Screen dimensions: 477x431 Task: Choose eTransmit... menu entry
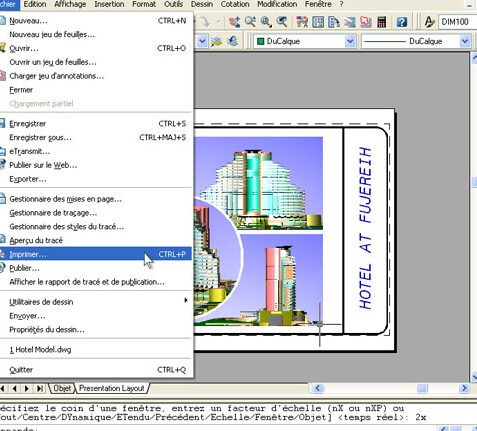coord(96,151)
